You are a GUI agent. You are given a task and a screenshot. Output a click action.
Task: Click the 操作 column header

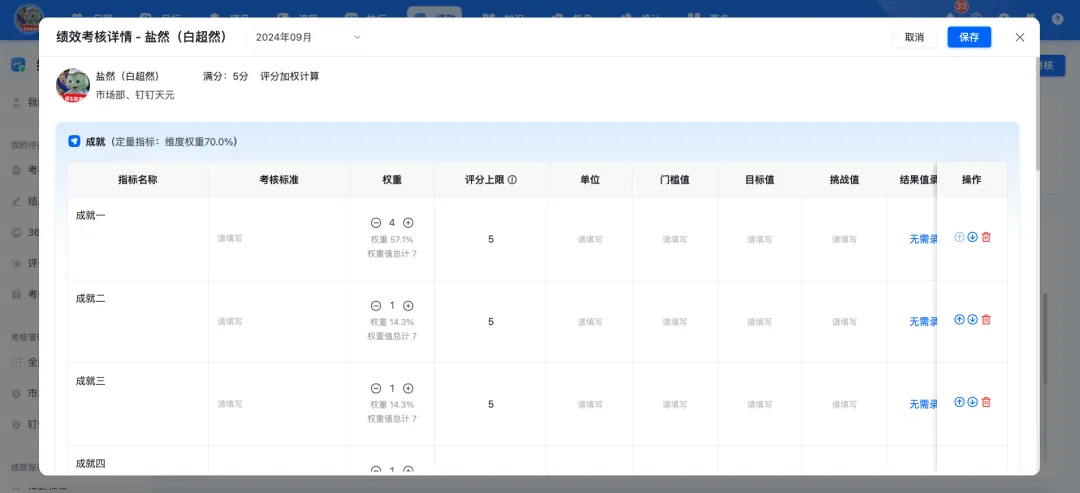click(972, 180)
